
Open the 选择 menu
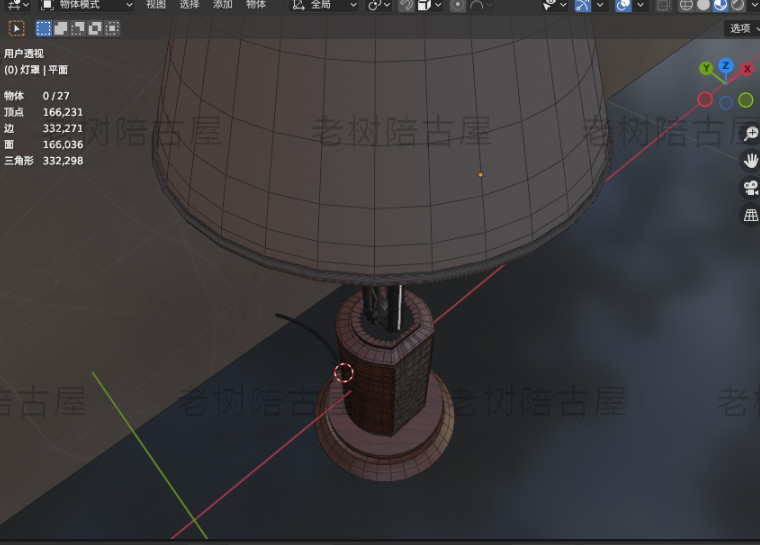[x=190, y=5]
